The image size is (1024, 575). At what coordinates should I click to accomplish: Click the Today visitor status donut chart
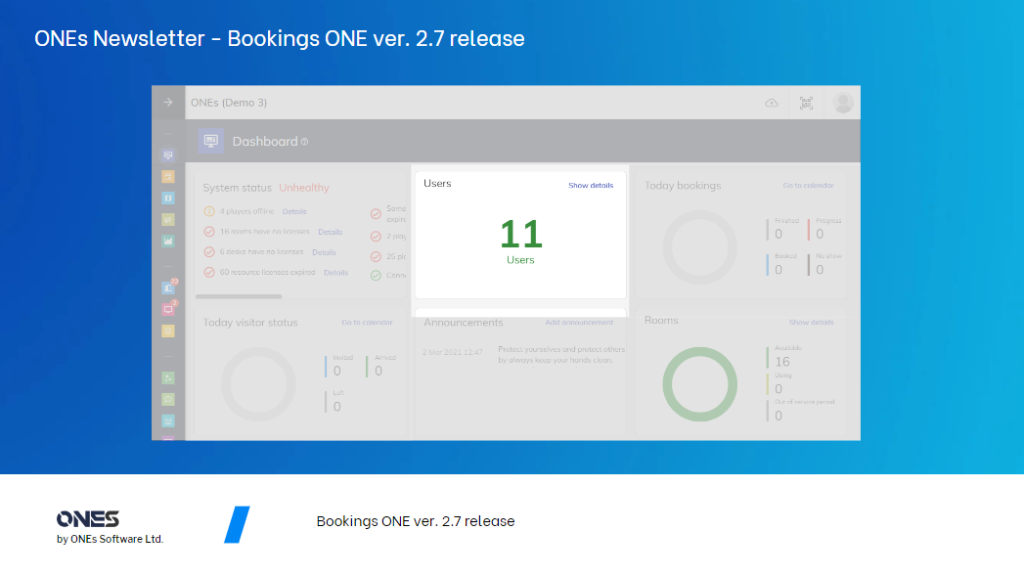(258, 384)
